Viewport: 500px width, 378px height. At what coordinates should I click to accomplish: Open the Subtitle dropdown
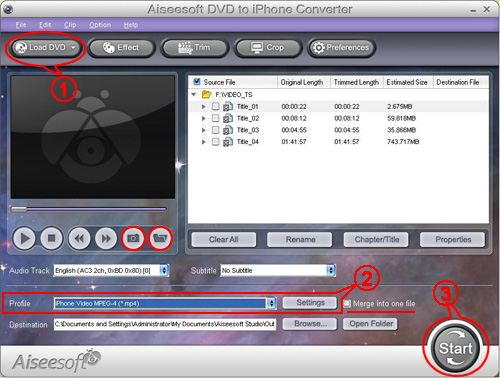click(x=331, y=270)
